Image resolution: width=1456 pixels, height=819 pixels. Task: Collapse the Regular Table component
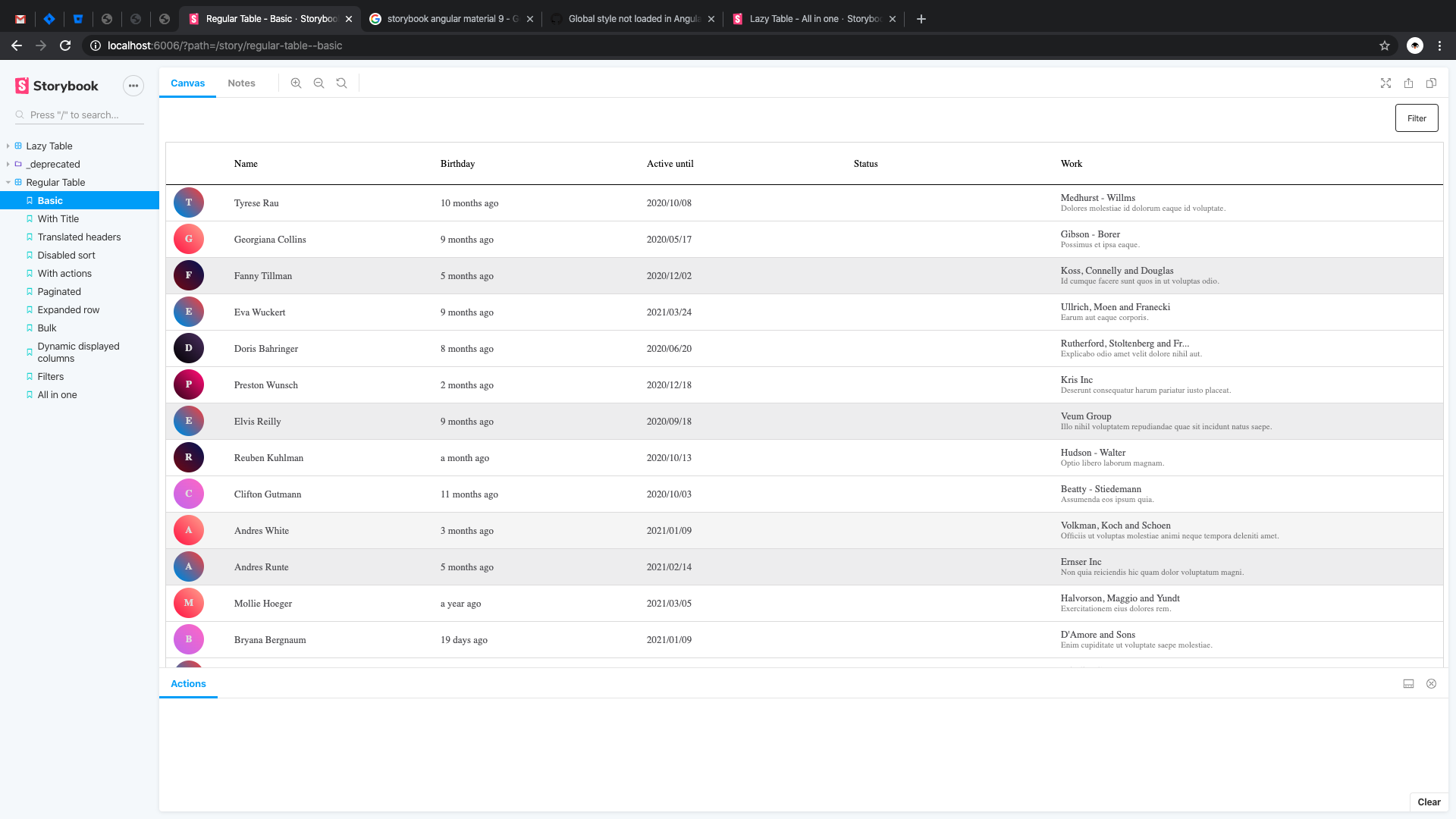click(x=7, y=182)
